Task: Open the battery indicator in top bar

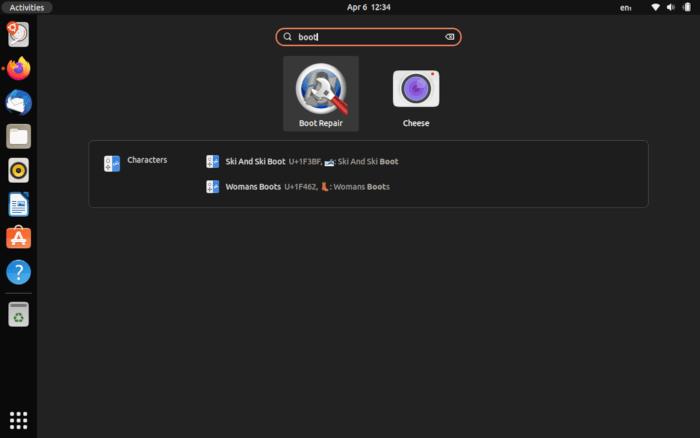Action: [x=687, y=7]
